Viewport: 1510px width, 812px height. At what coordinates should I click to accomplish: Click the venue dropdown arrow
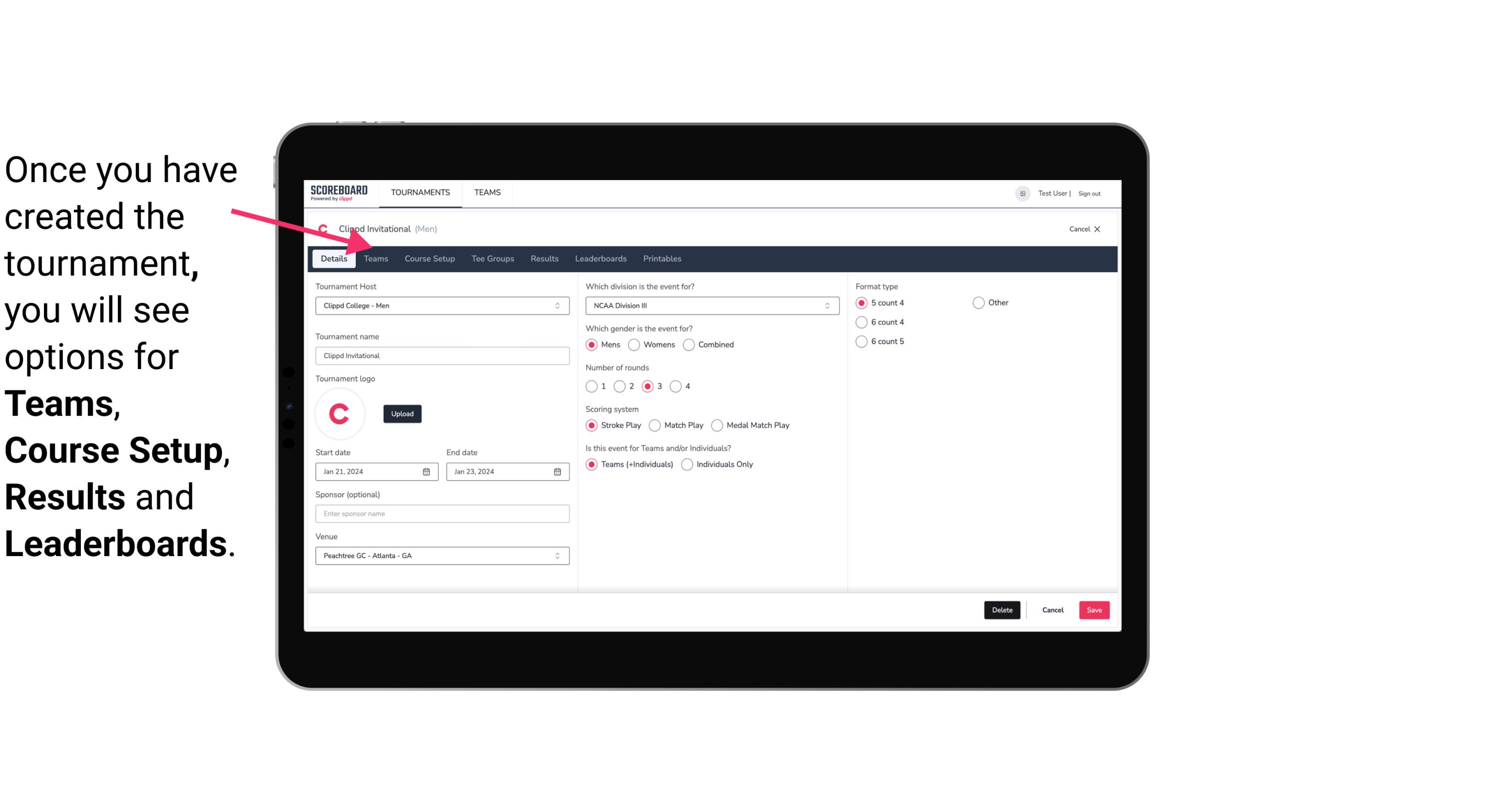pos(558,555)
